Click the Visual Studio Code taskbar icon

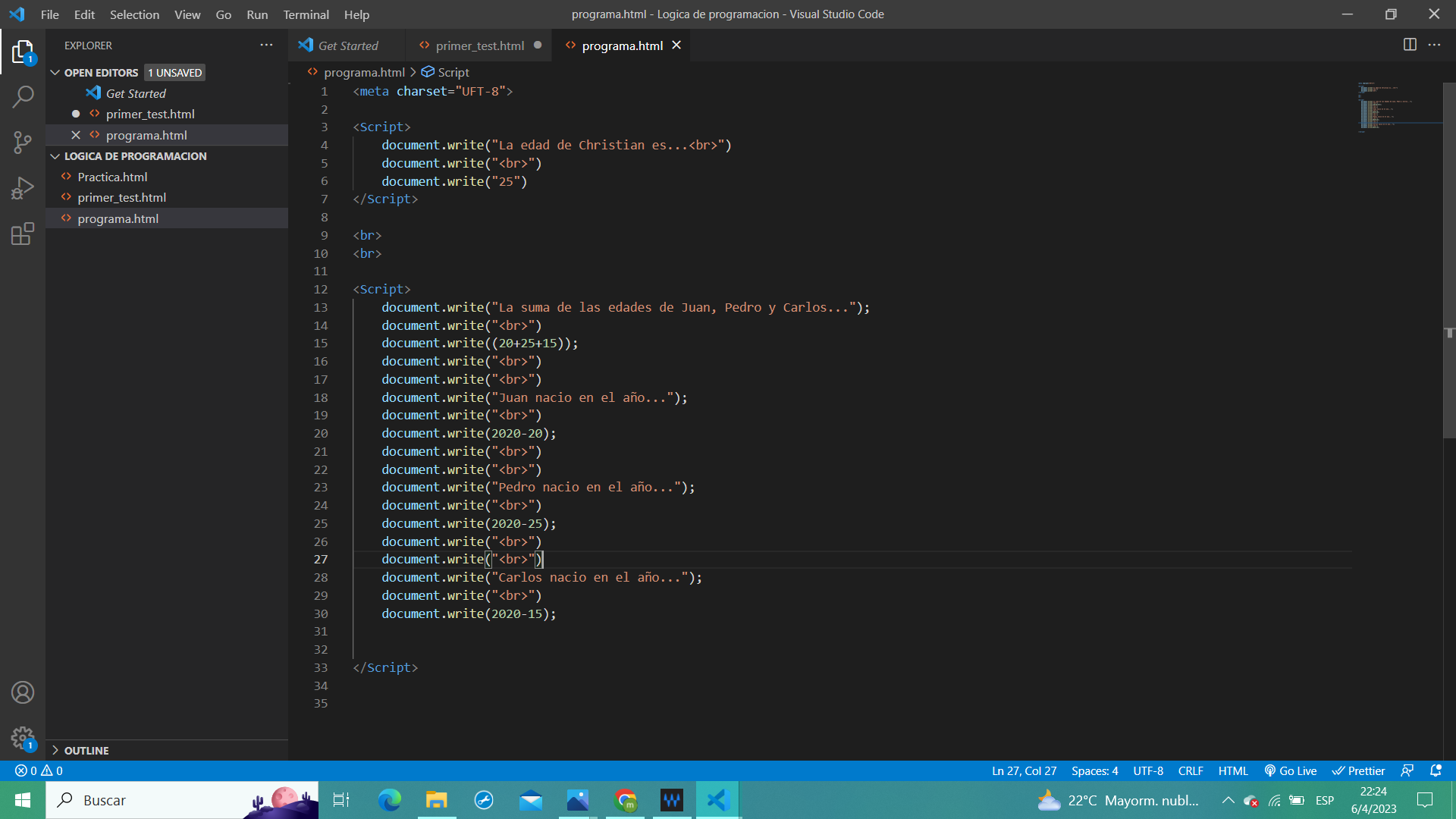[x=717, y=800]
